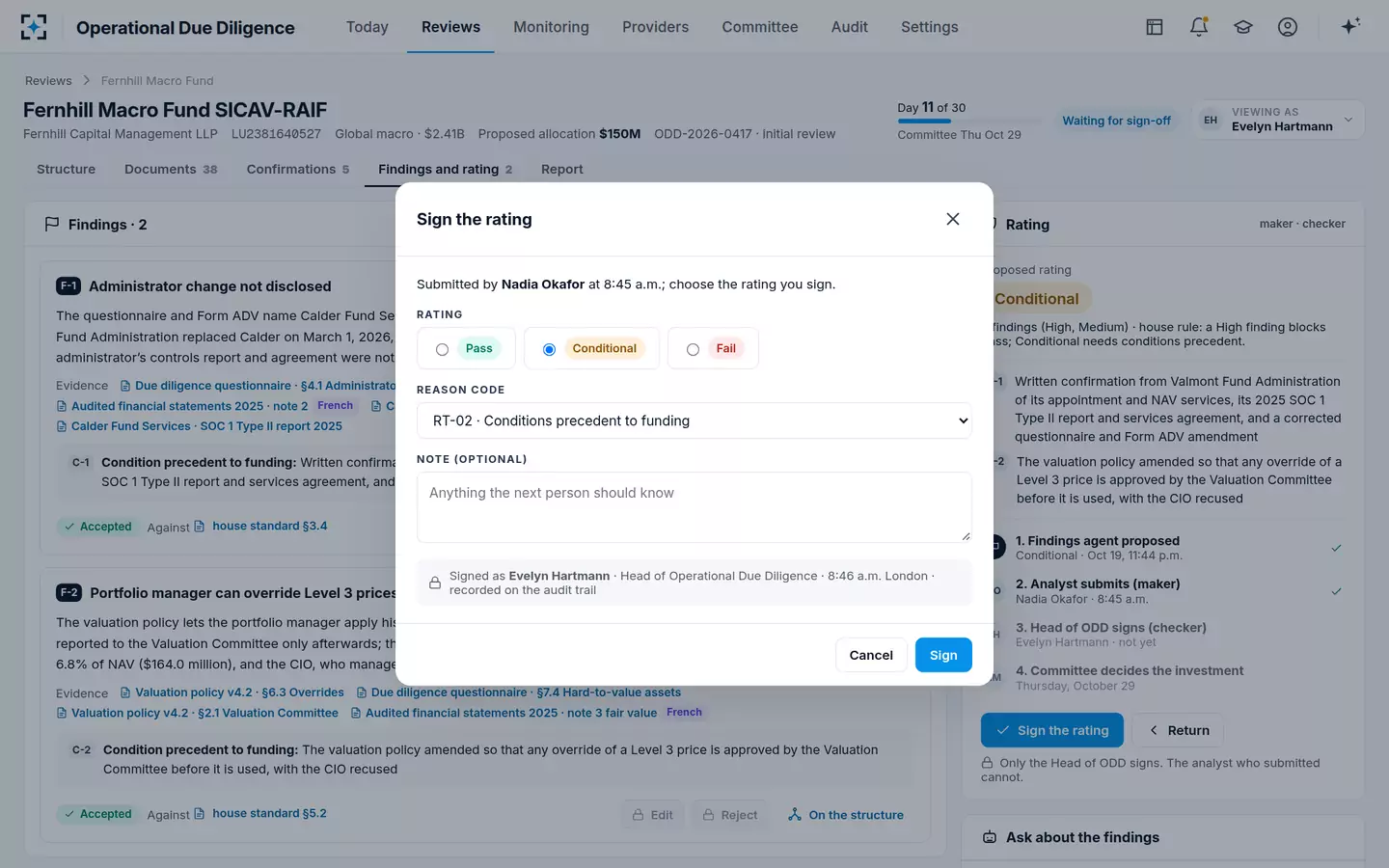Click the Reviews breadcrumb link
This screenshot has width=1389, height=868.
(48, 80)
